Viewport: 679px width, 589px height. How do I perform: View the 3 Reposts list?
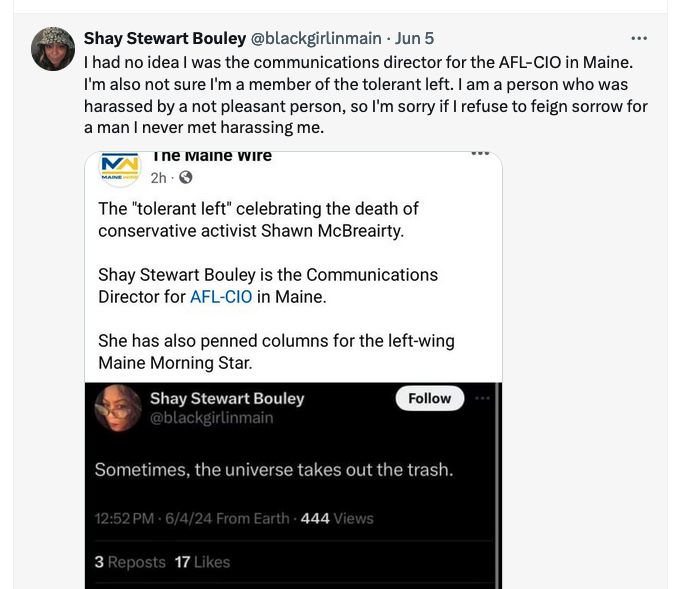tap(130, 562)
